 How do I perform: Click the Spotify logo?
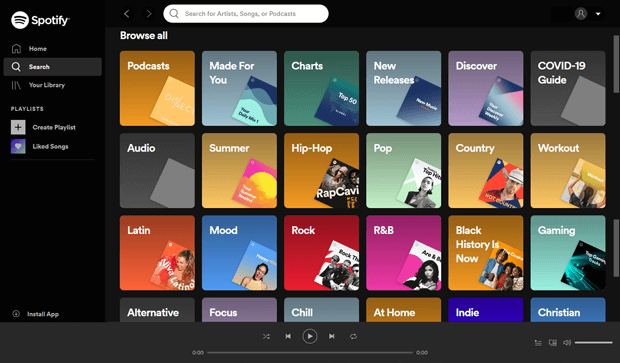(40, 20)
